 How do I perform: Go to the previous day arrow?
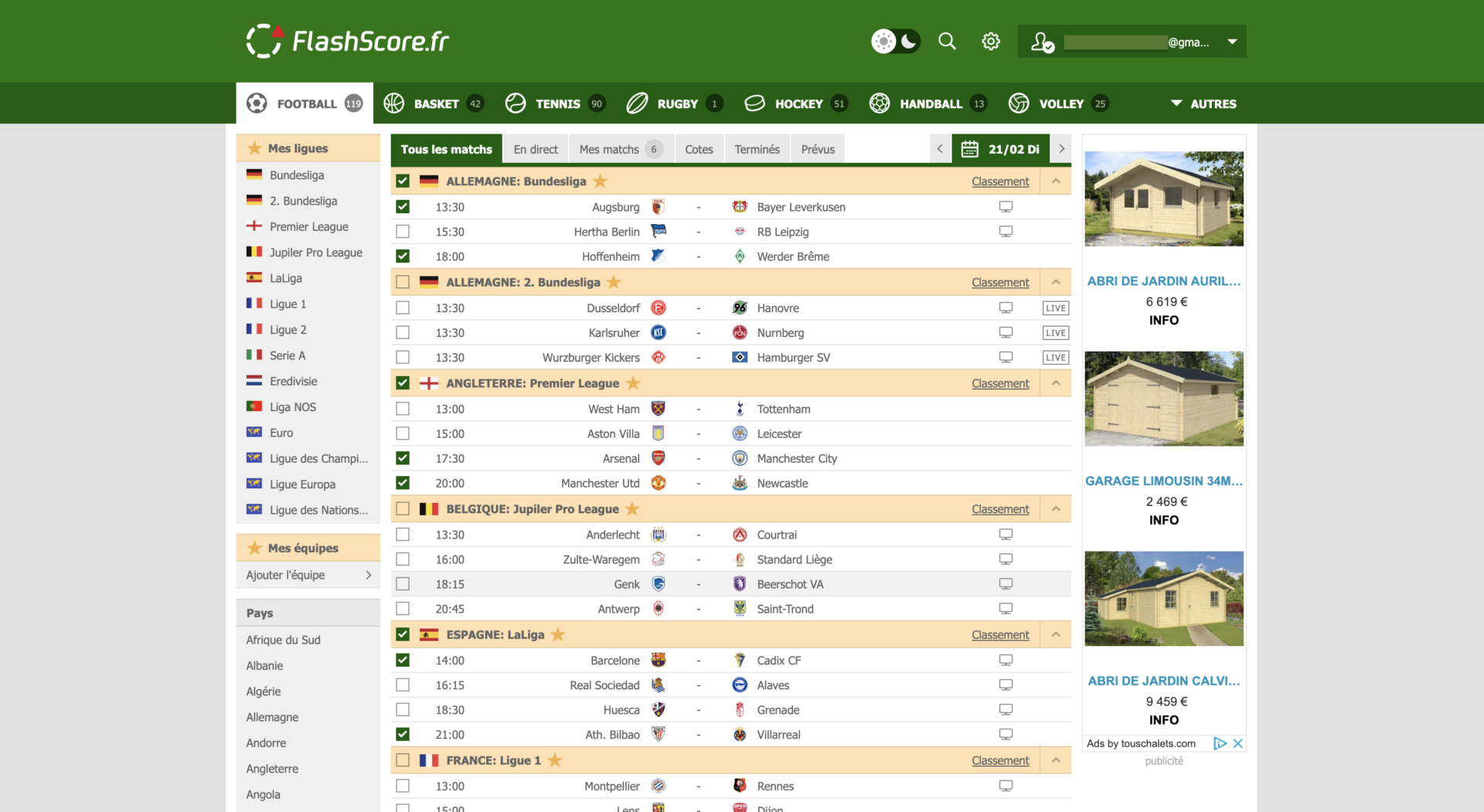[940, 149]
